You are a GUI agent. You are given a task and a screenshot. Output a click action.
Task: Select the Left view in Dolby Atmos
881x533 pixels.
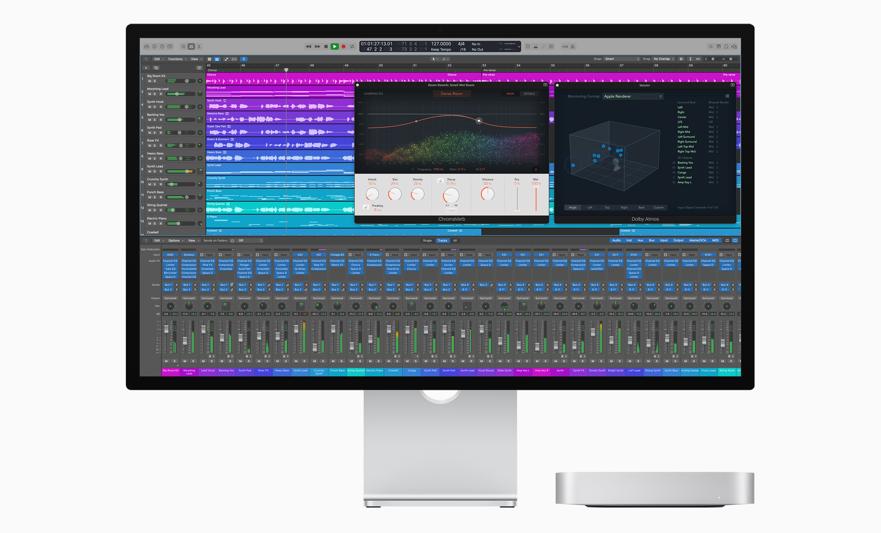pos(590,207)
